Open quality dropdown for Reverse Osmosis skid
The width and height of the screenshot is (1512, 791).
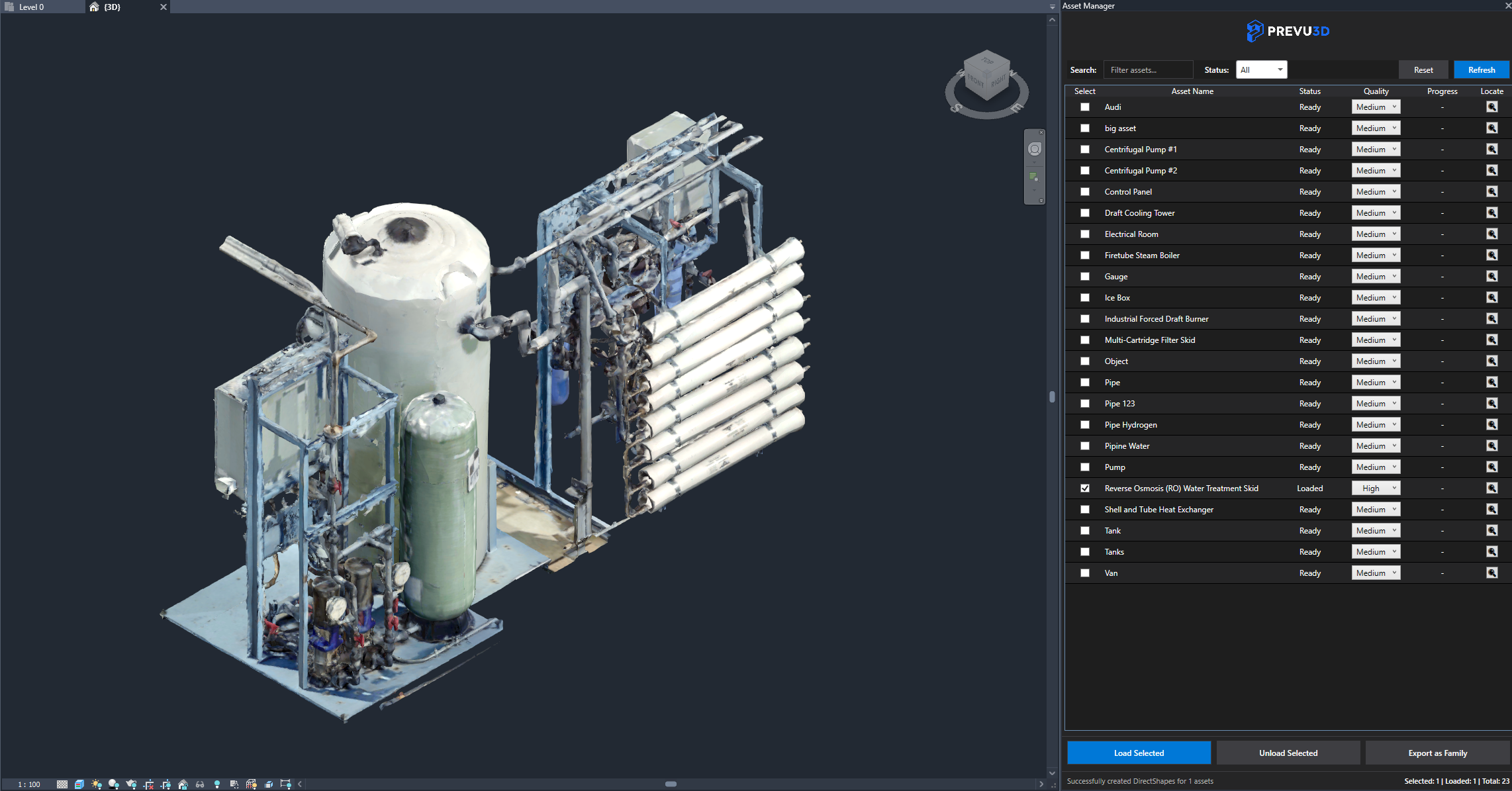click(x=1376, y=489)
